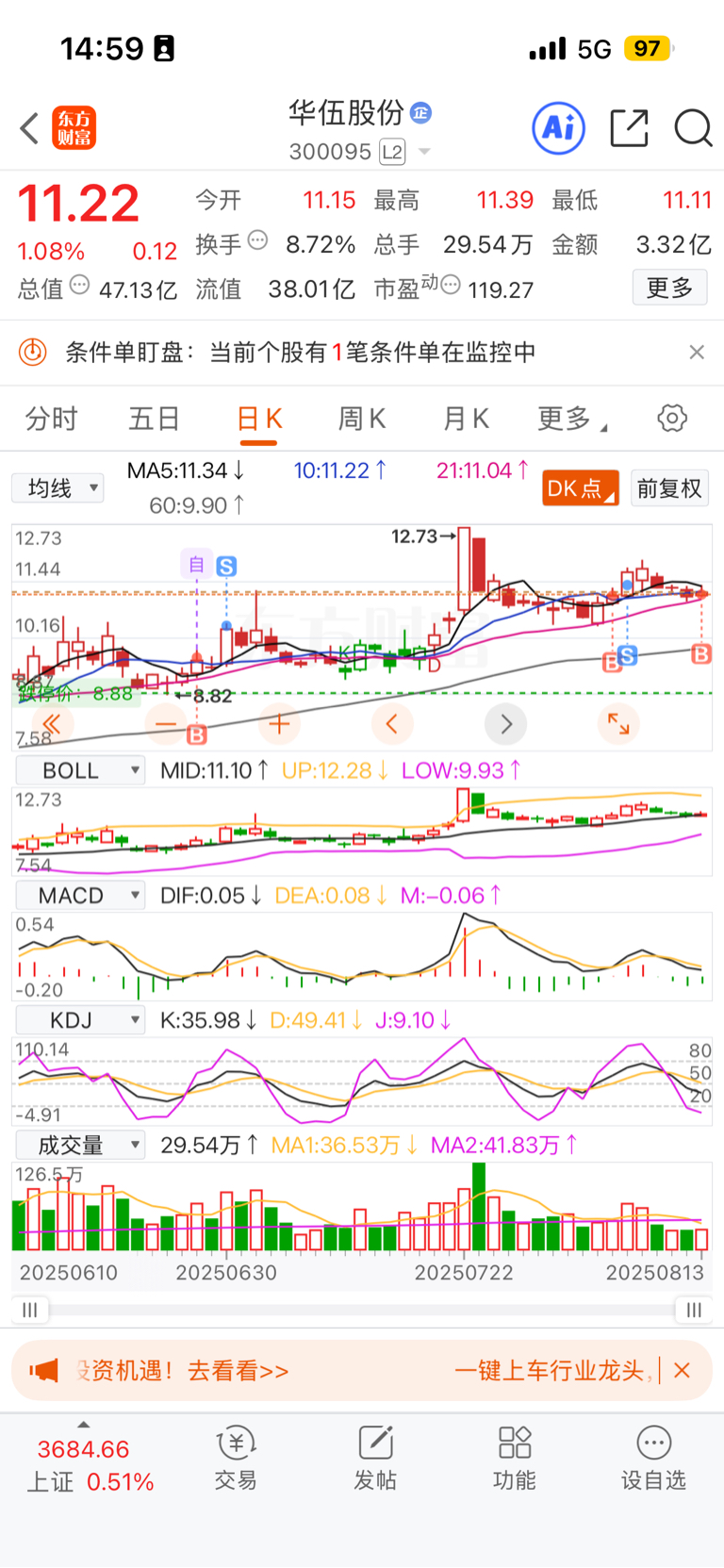Share the stock page via share icon
Image resolution: width=724 pixels, height=1568 pixels.
click(x=629, y=127)
